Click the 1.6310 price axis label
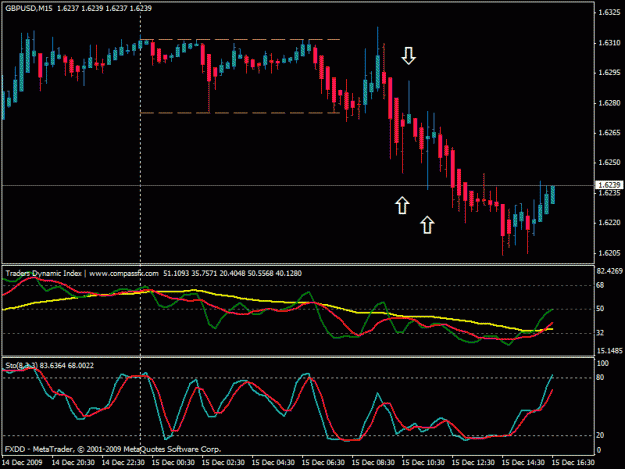This screenshot has height=469, width=625. [x=609, y=43]
